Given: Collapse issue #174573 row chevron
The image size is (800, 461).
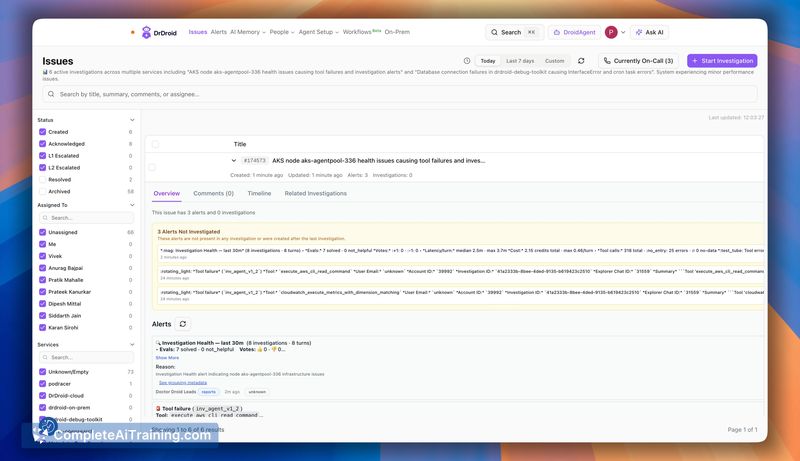Looking at the screenshot, I should tap(234, 160).
